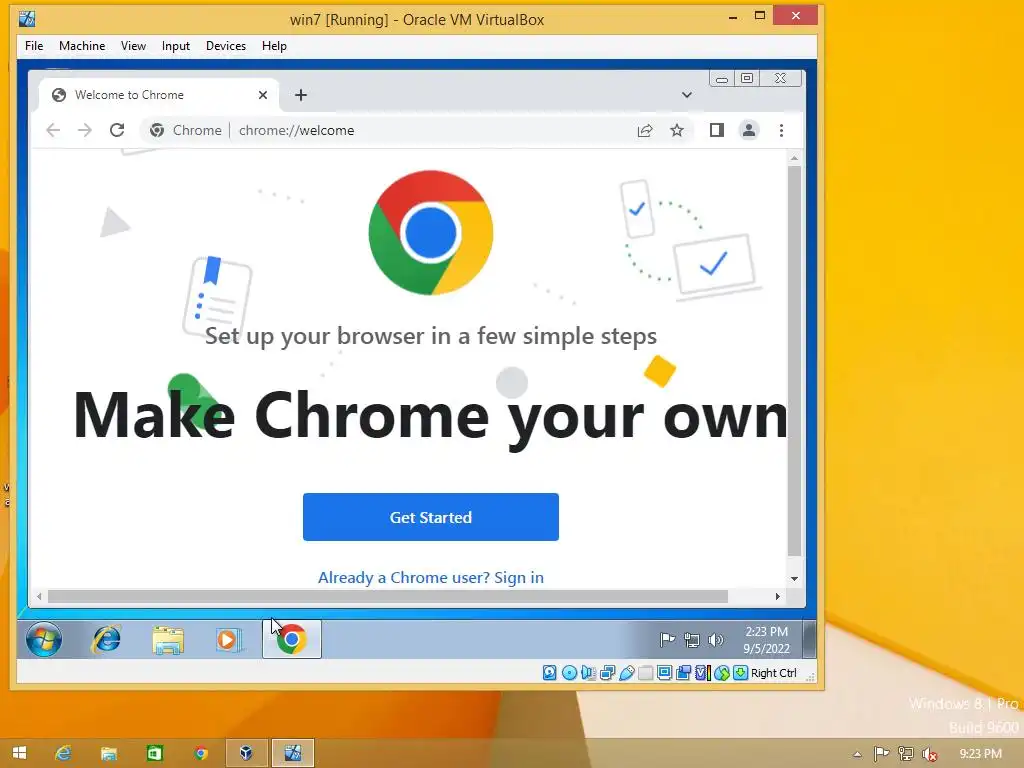Click Already a Chrome user? Sign in

click(x=431, y=577)
